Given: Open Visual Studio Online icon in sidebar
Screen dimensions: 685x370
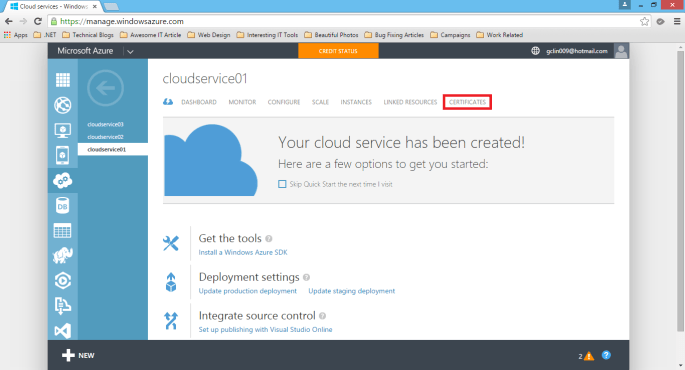Looking at the screenshot, I should click(62, 331).
